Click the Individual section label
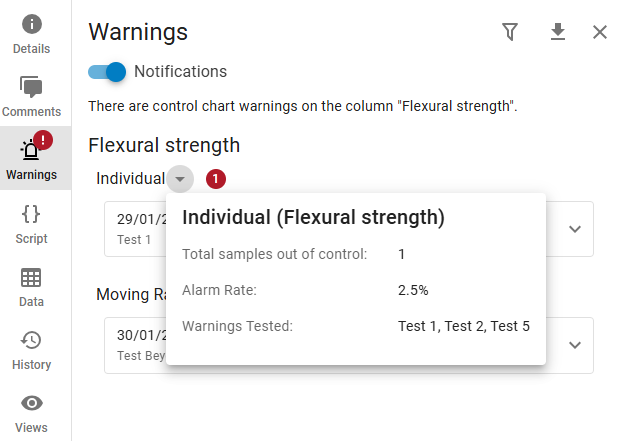This screenshot has width=618, height=441. 130,179
